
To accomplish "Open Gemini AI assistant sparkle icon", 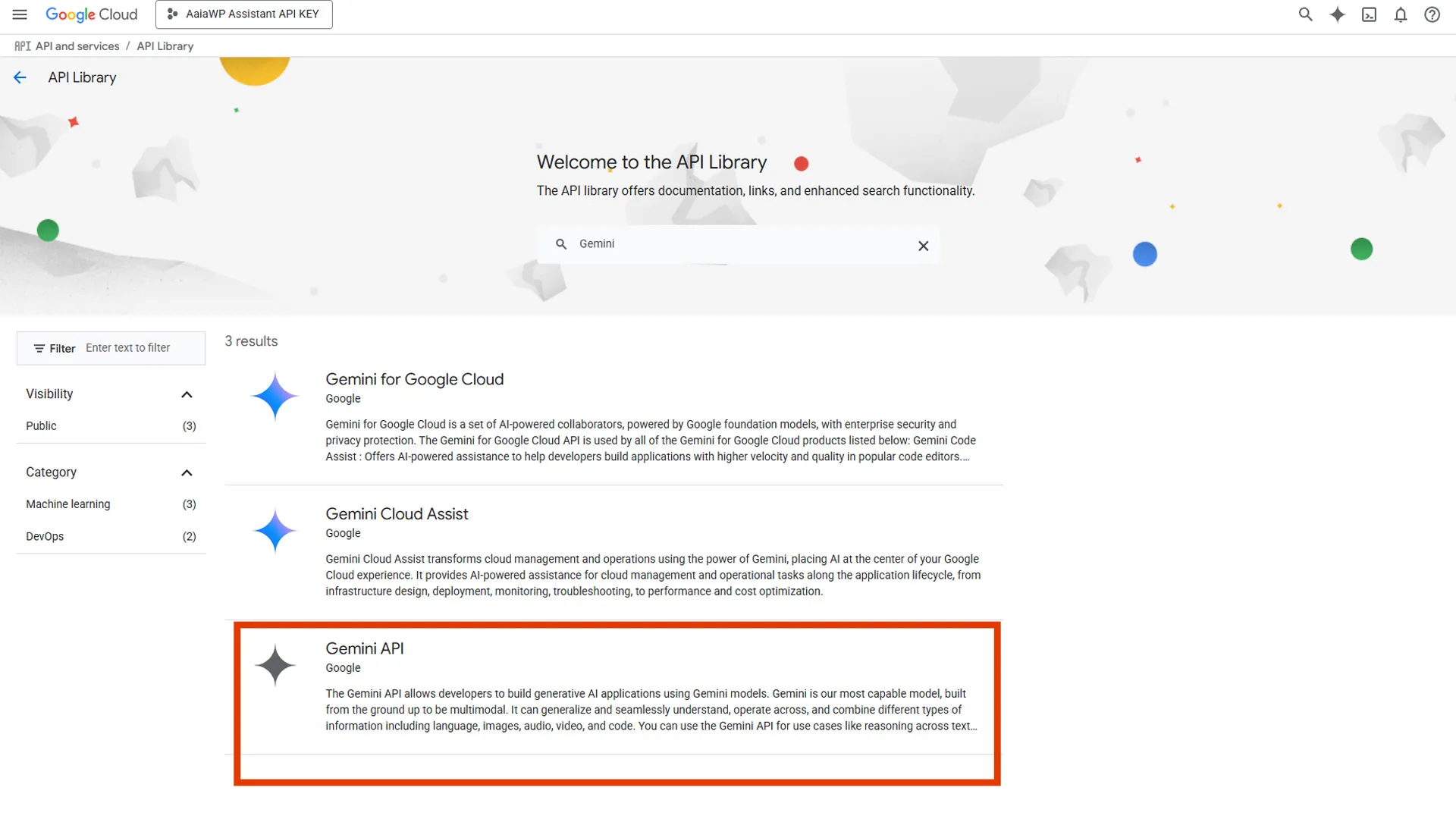I will pyautogui.click(x=1337, y=14).
